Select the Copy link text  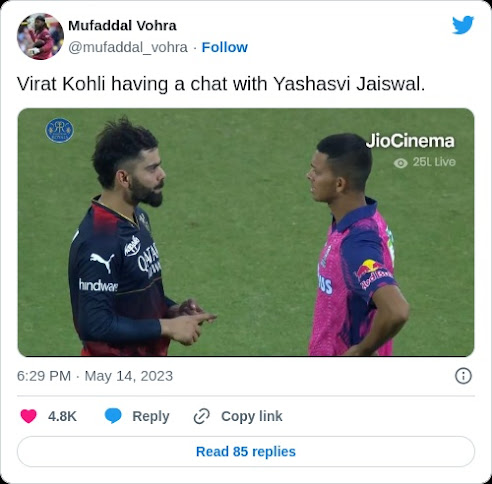pos(252,416)
